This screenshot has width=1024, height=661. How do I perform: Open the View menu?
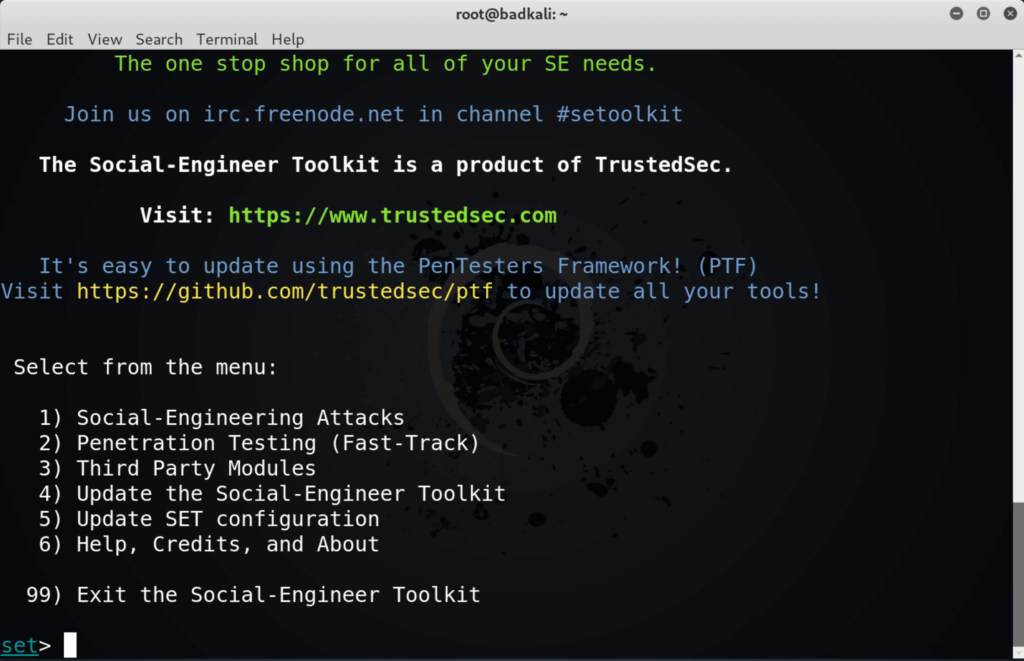point(104,39)
